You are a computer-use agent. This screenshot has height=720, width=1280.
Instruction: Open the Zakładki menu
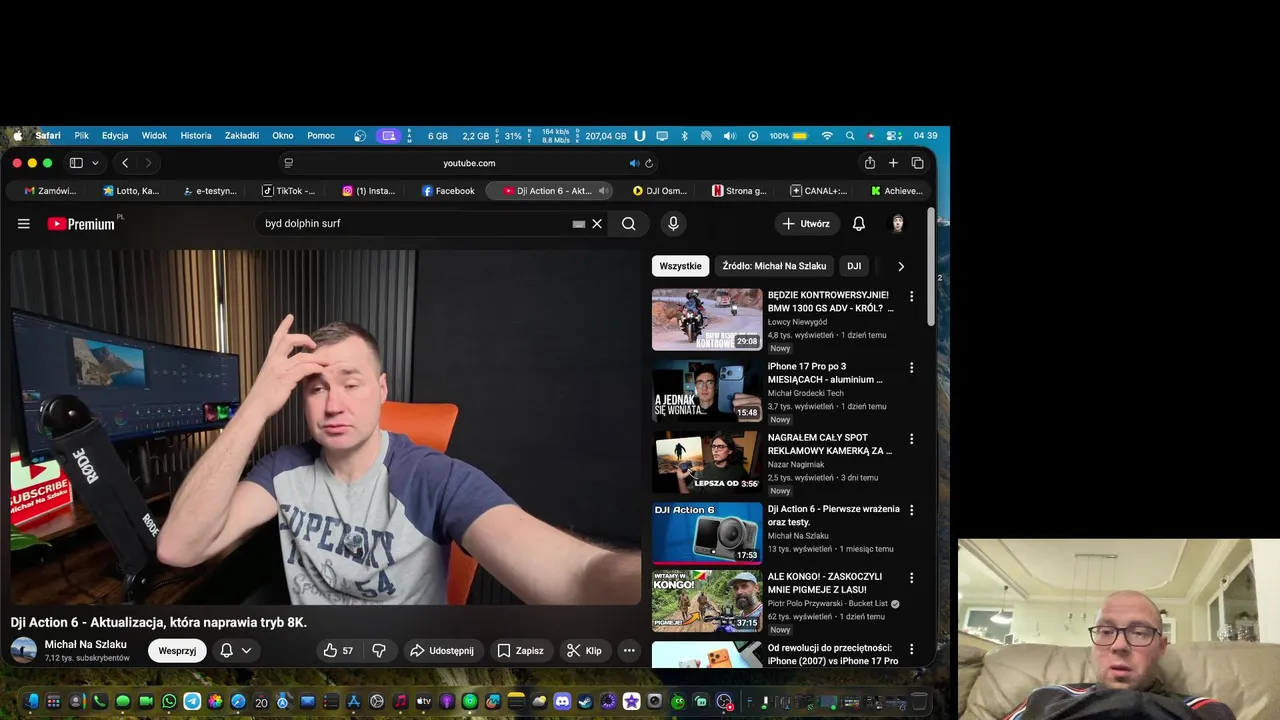click(242, 136)
